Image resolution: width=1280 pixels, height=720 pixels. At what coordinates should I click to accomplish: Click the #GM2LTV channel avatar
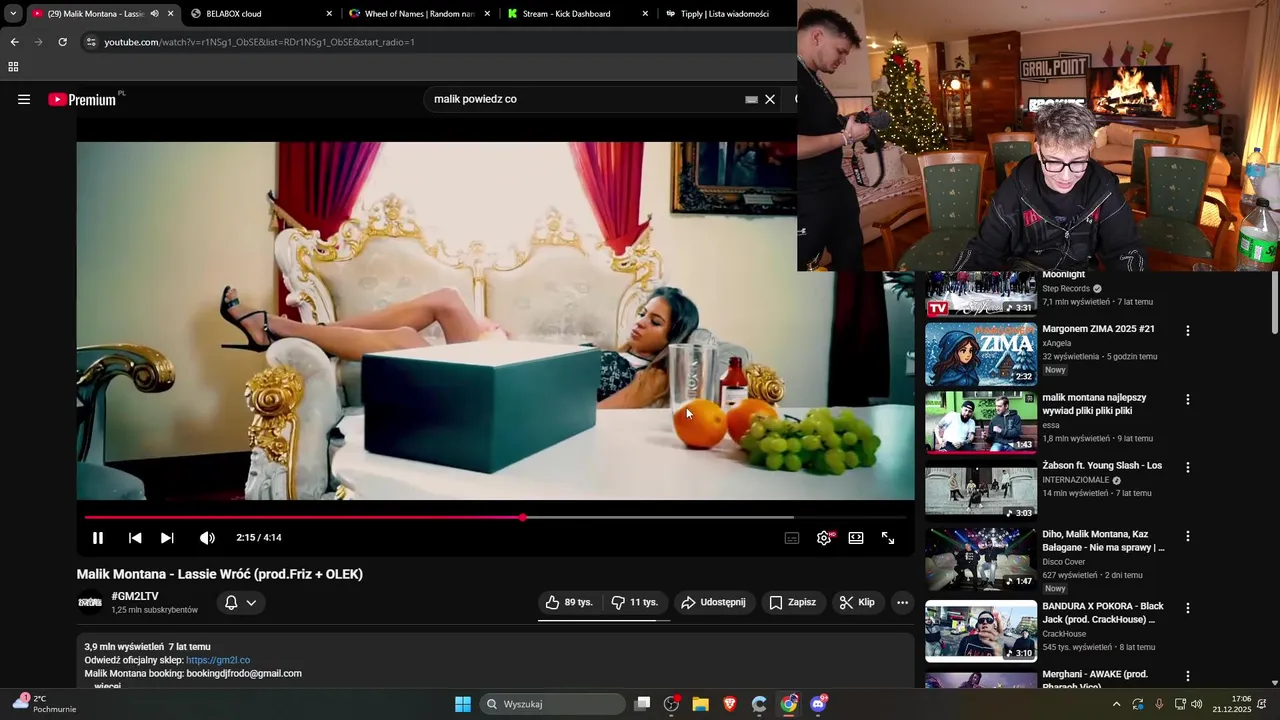tap(90, 602)
